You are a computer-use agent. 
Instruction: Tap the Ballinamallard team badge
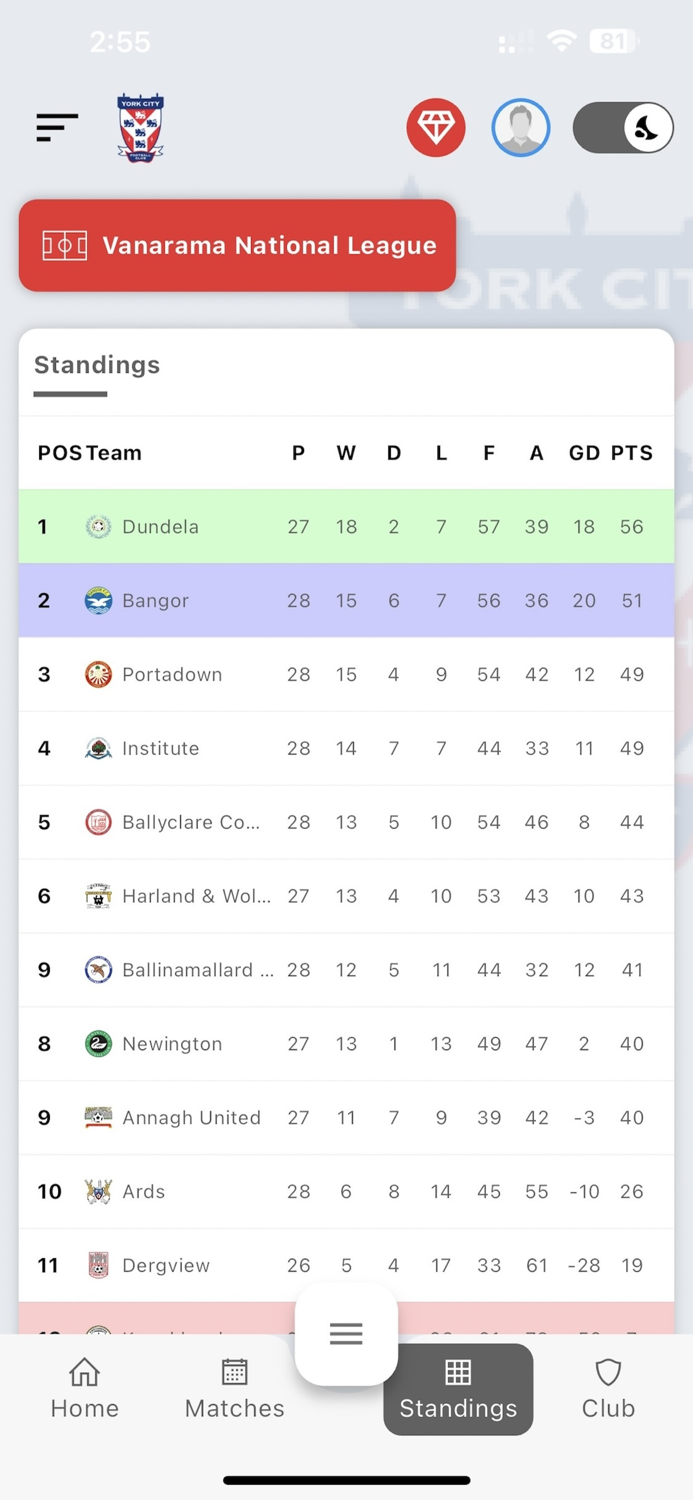click(97, 969)
